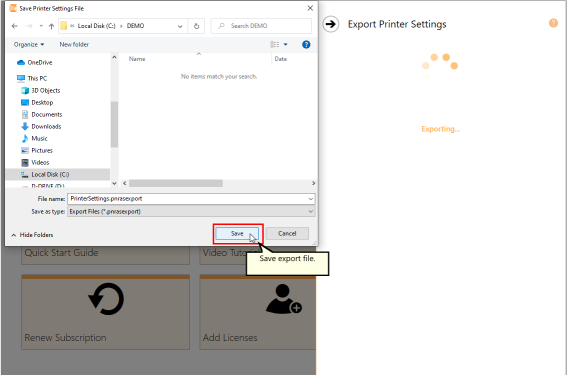
Task: Open the Renew Subscription tile
Action: click(x=106, y=312)
